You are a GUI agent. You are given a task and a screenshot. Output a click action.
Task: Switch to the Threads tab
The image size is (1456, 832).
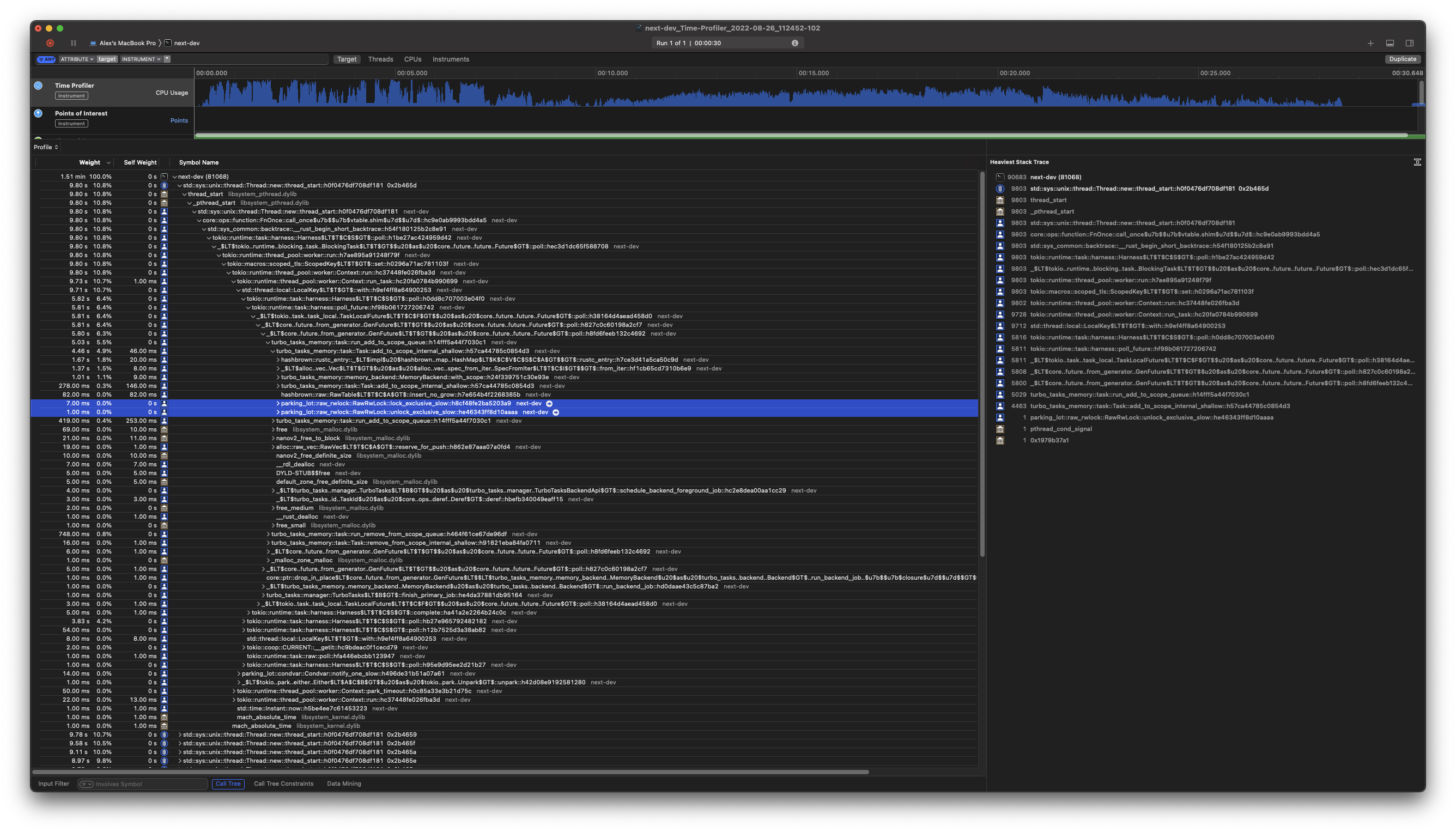pos(380,59)
